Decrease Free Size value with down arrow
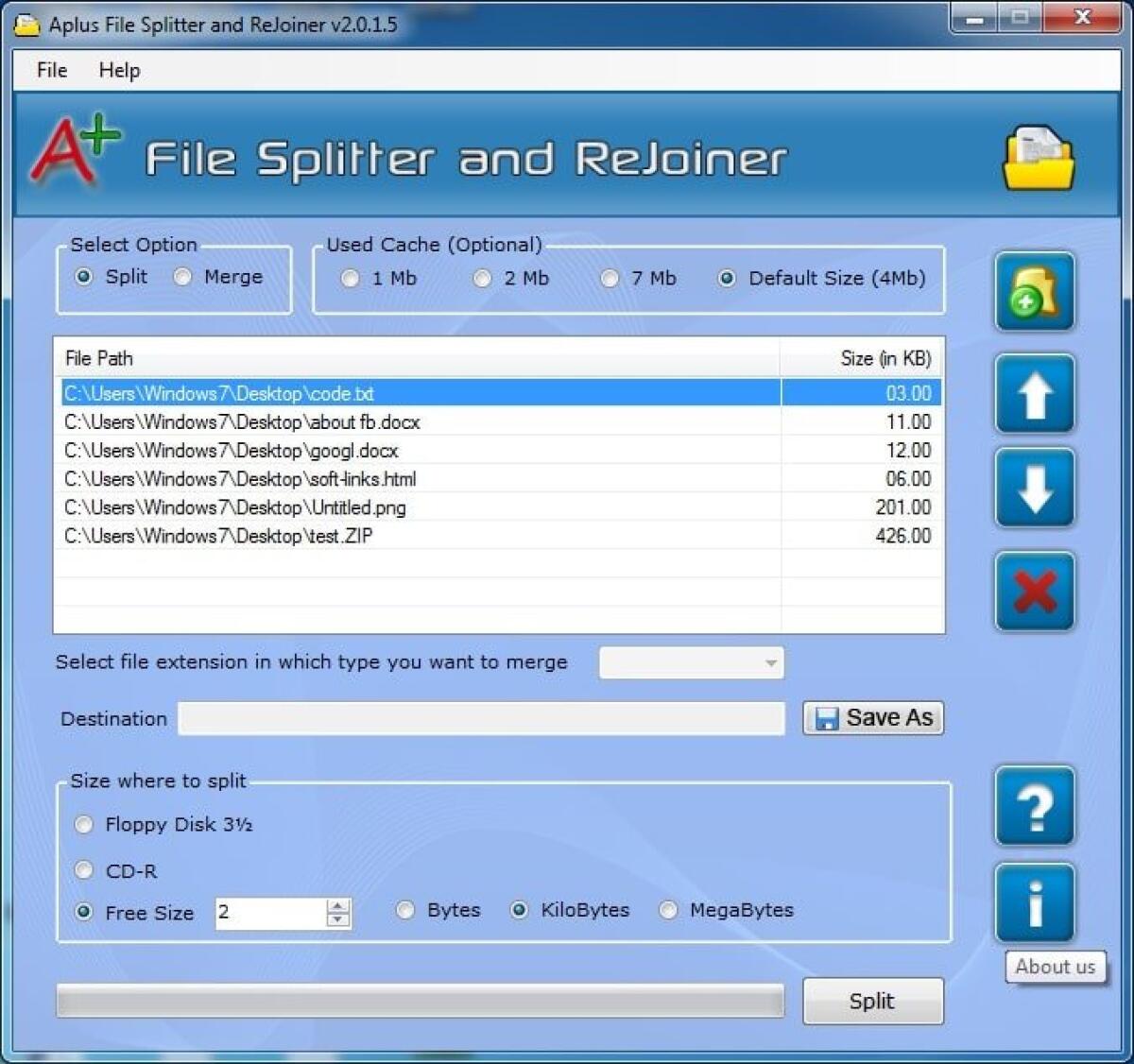The image size is (1134, 1064). [x=338, y=919]
